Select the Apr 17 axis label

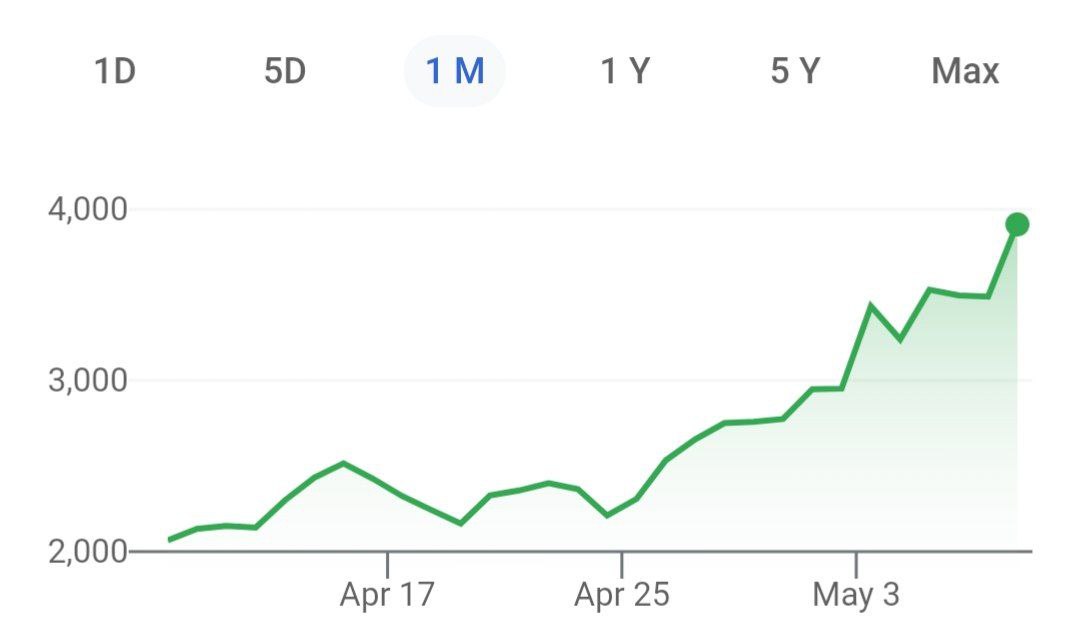389,592
